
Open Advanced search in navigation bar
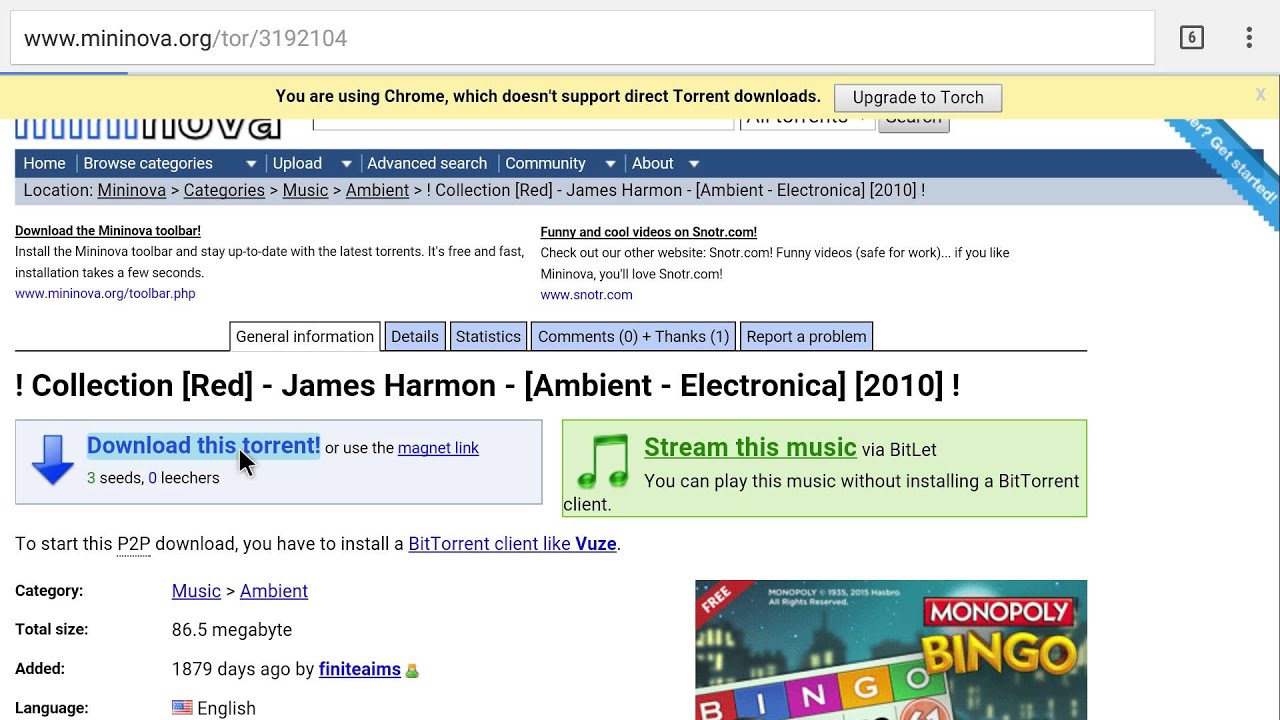[x=427, y=163]
